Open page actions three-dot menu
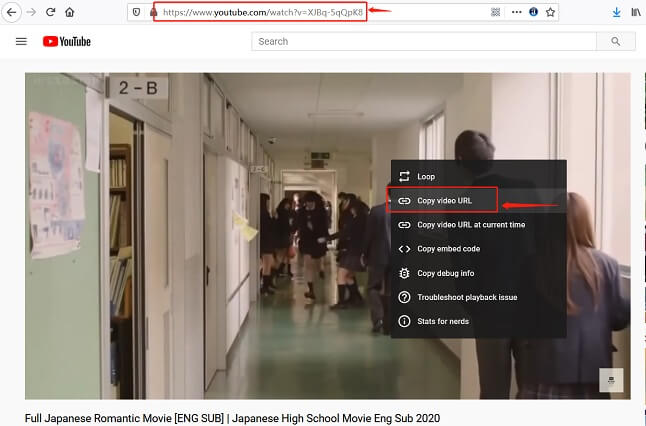Screen dimensions: 646x426 pos(516,12)
